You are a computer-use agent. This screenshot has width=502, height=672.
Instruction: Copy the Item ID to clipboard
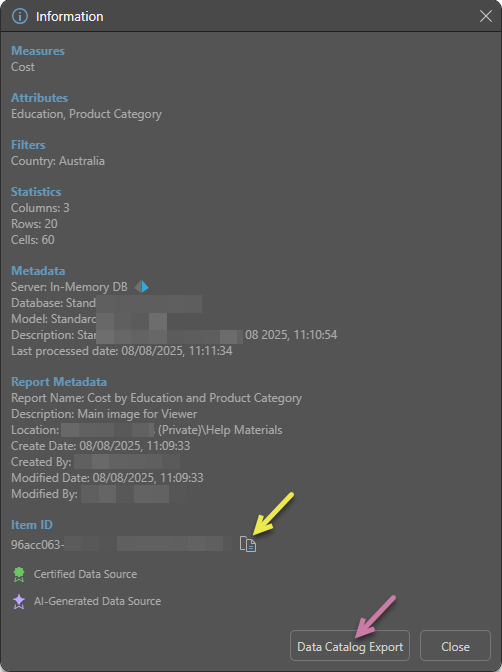tap(248, 544)
